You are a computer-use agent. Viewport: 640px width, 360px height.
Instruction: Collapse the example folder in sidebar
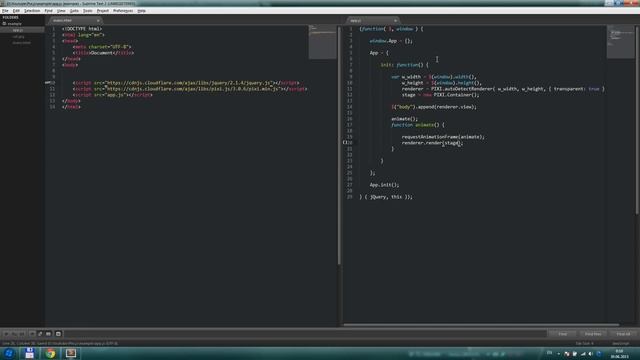[4, 24]
